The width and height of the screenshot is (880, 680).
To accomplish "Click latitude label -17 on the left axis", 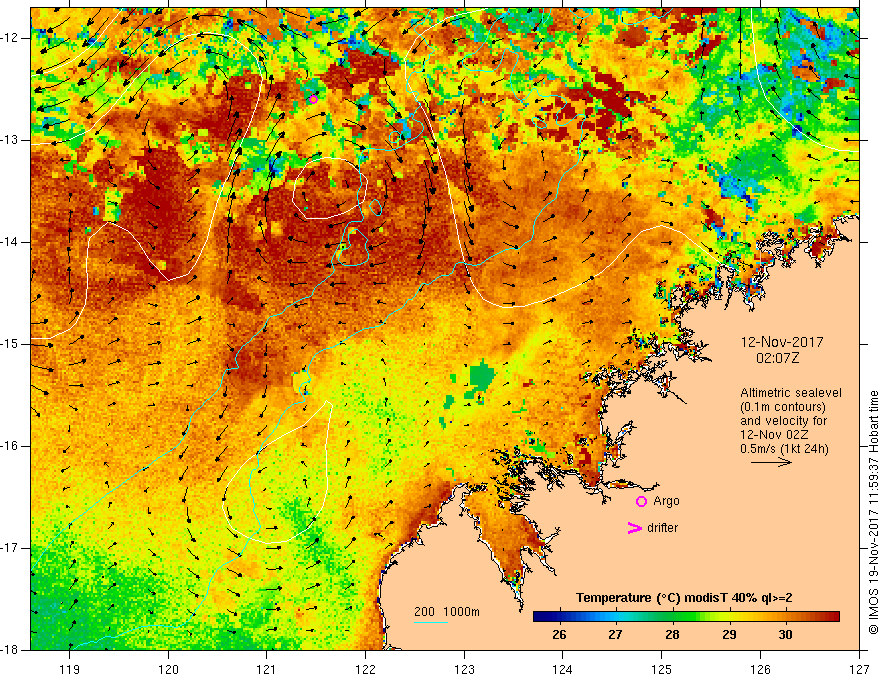I will pos(10,548).
